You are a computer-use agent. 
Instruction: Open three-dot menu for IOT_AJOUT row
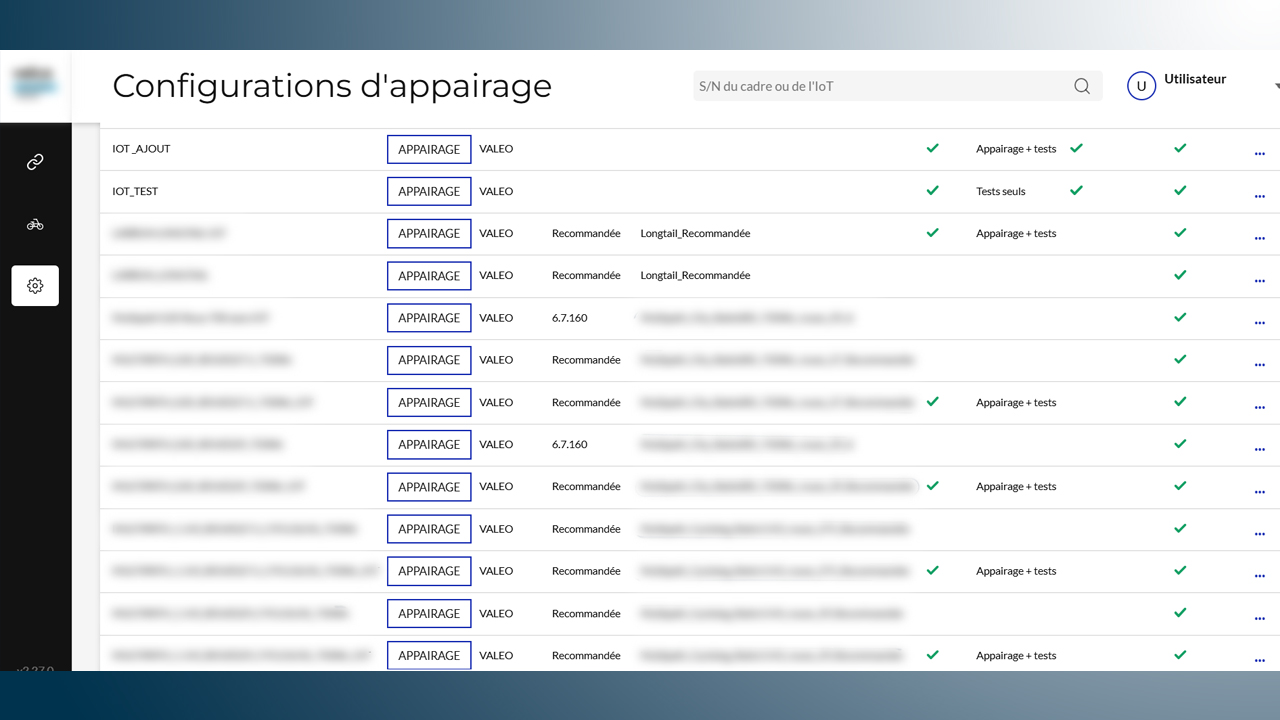pos(1259,154)
